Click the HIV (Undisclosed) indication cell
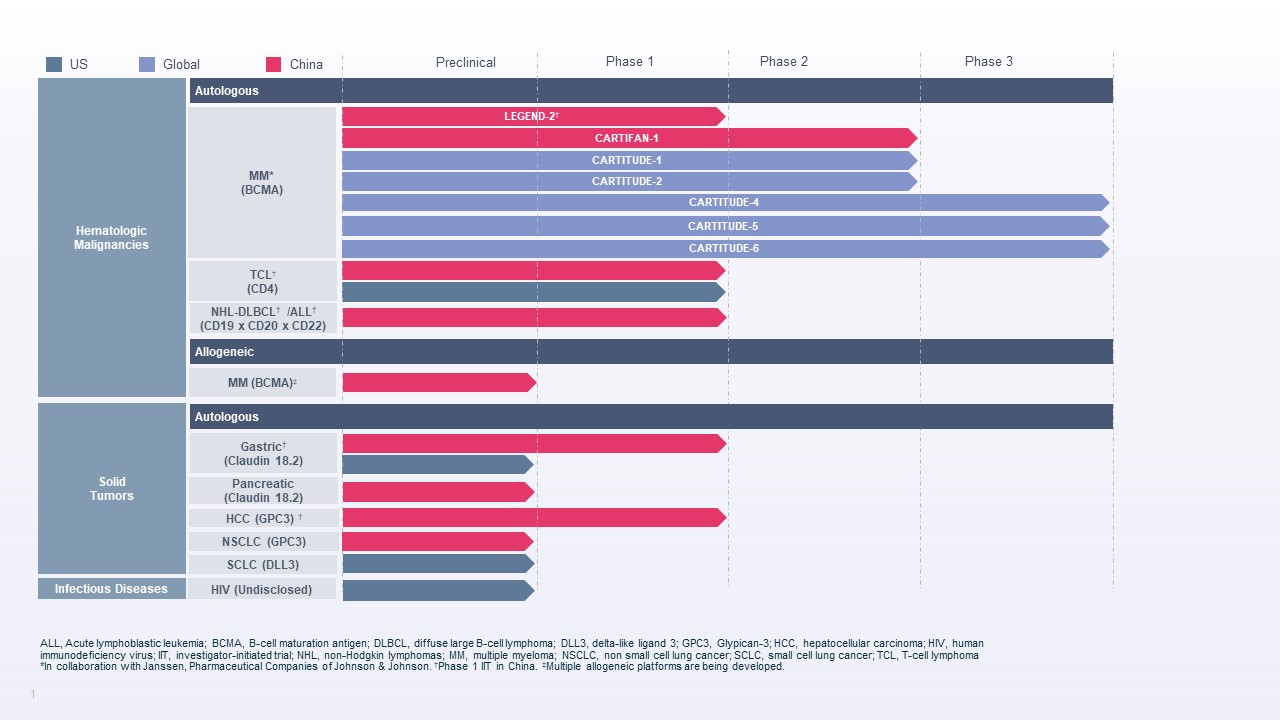The width and height of the screenshot is (1280, 720). 262,589
